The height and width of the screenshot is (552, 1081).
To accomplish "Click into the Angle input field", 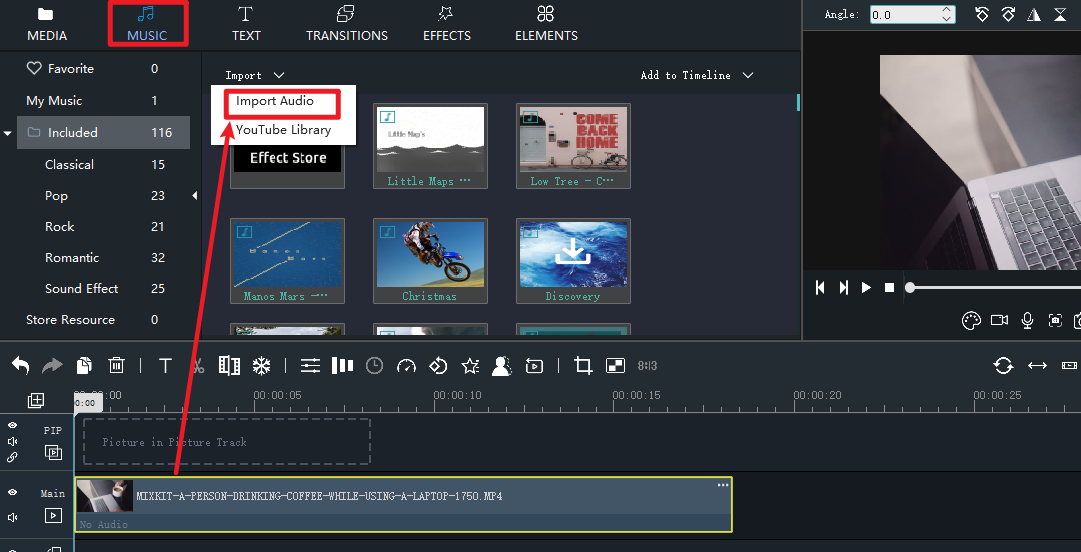I will (905, 14).
